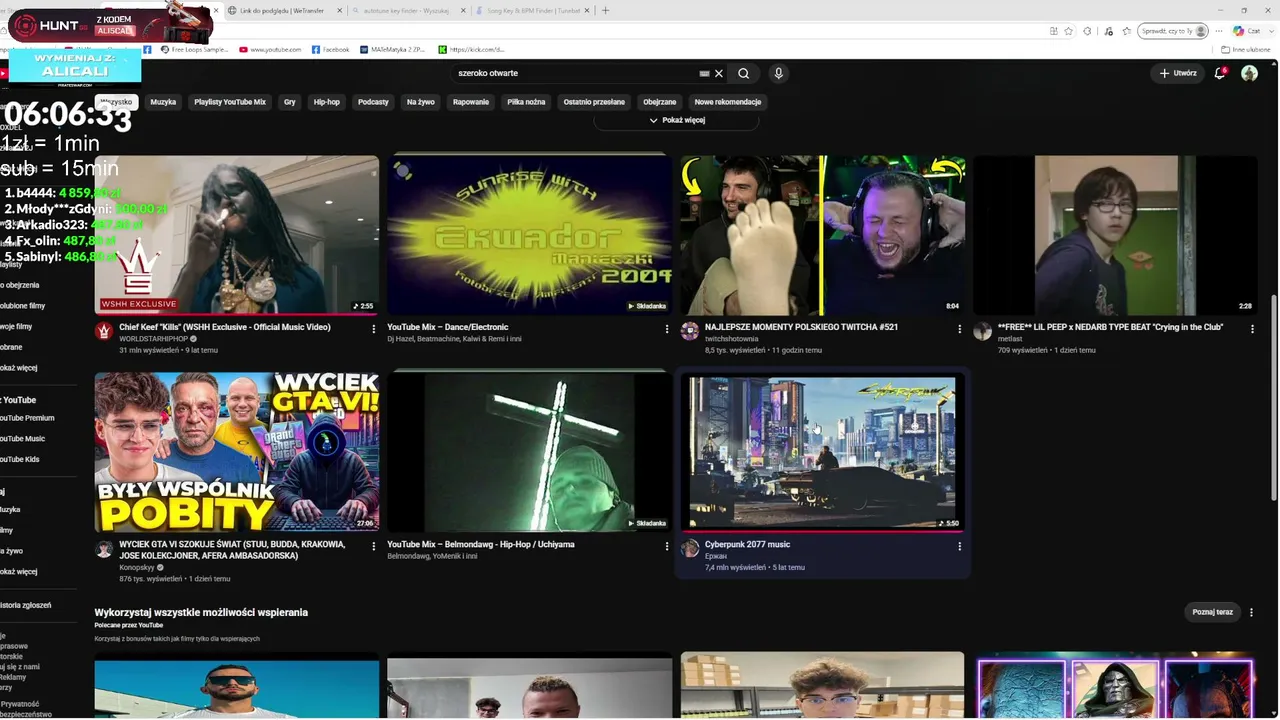Select the Rapowanie filter chip
The width and height of the screenshot is (1280, 720).
tap(471, 102)
